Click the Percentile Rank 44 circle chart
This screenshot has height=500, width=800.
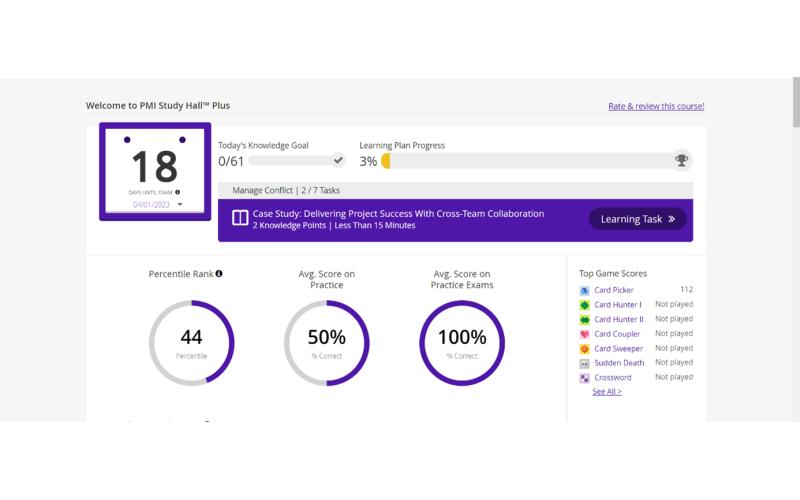click(x=192, y=343)
